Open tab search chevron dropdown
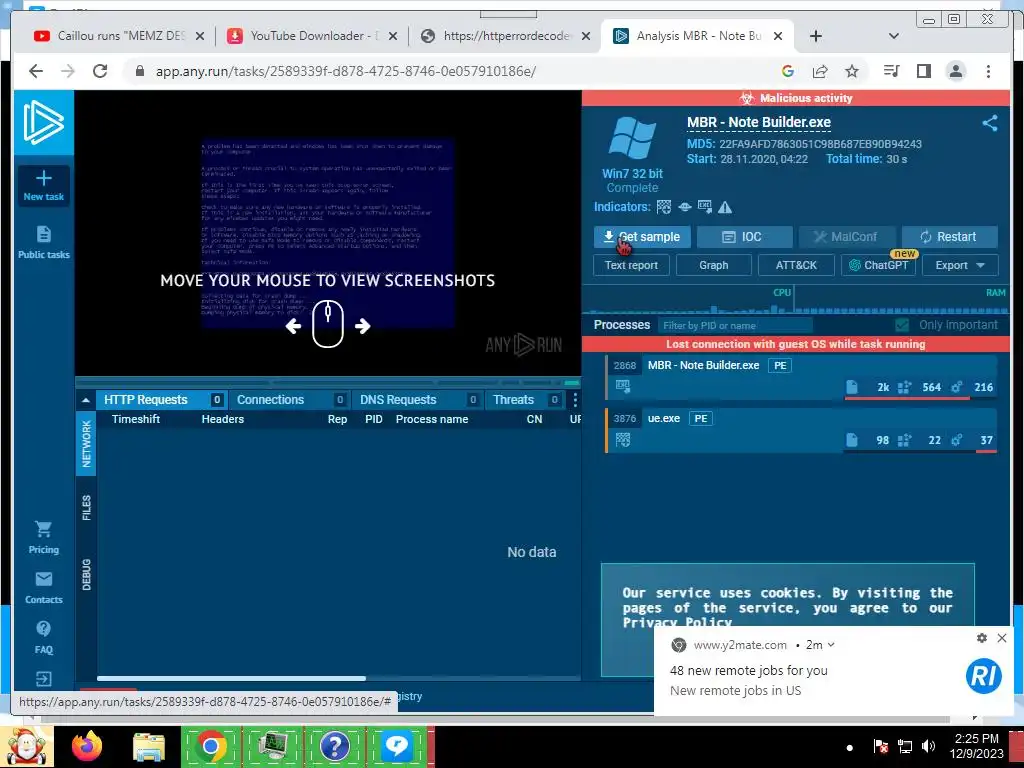 [894, 36]
